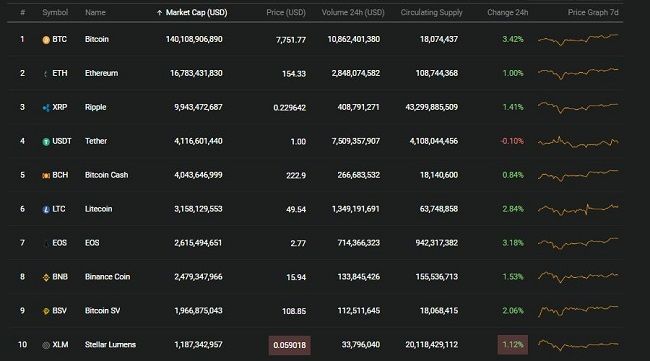650x361 pixels.
Task: Click the Binance Coin logo icon
Action: click(x=46, y=277)
